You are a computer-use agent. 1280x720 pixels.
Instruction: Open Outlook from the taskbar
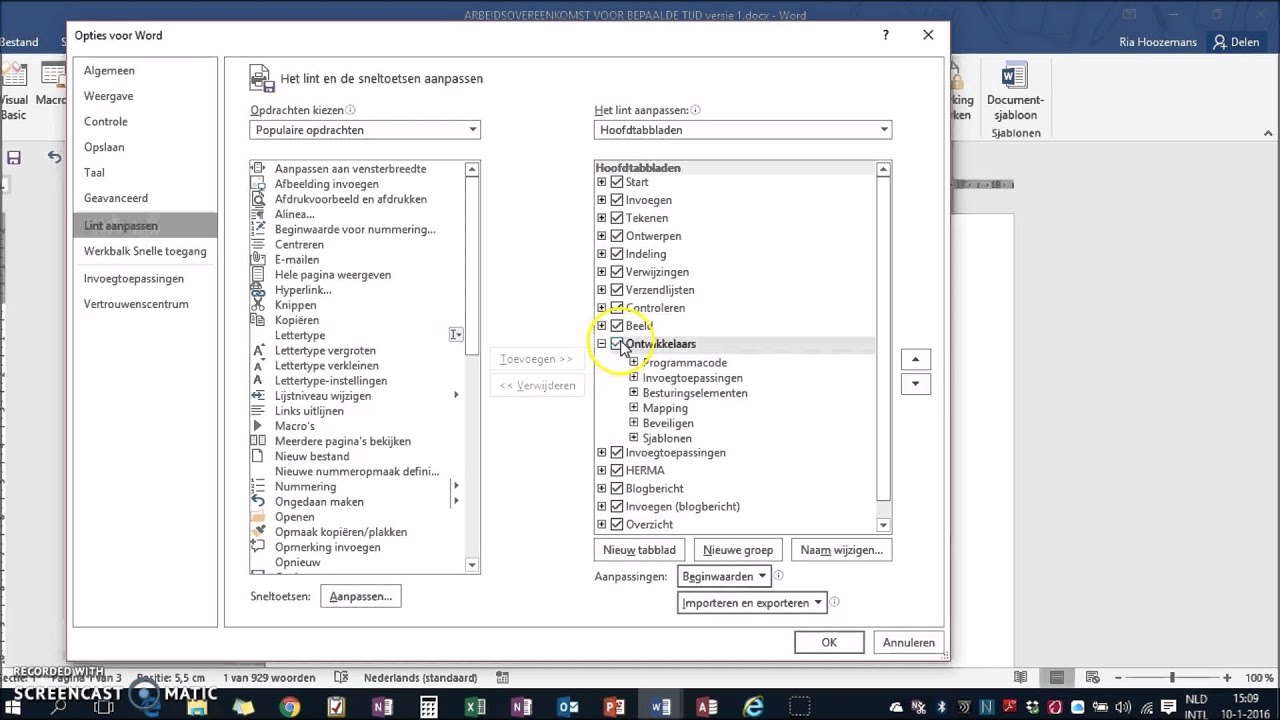(x=568, y=707)
